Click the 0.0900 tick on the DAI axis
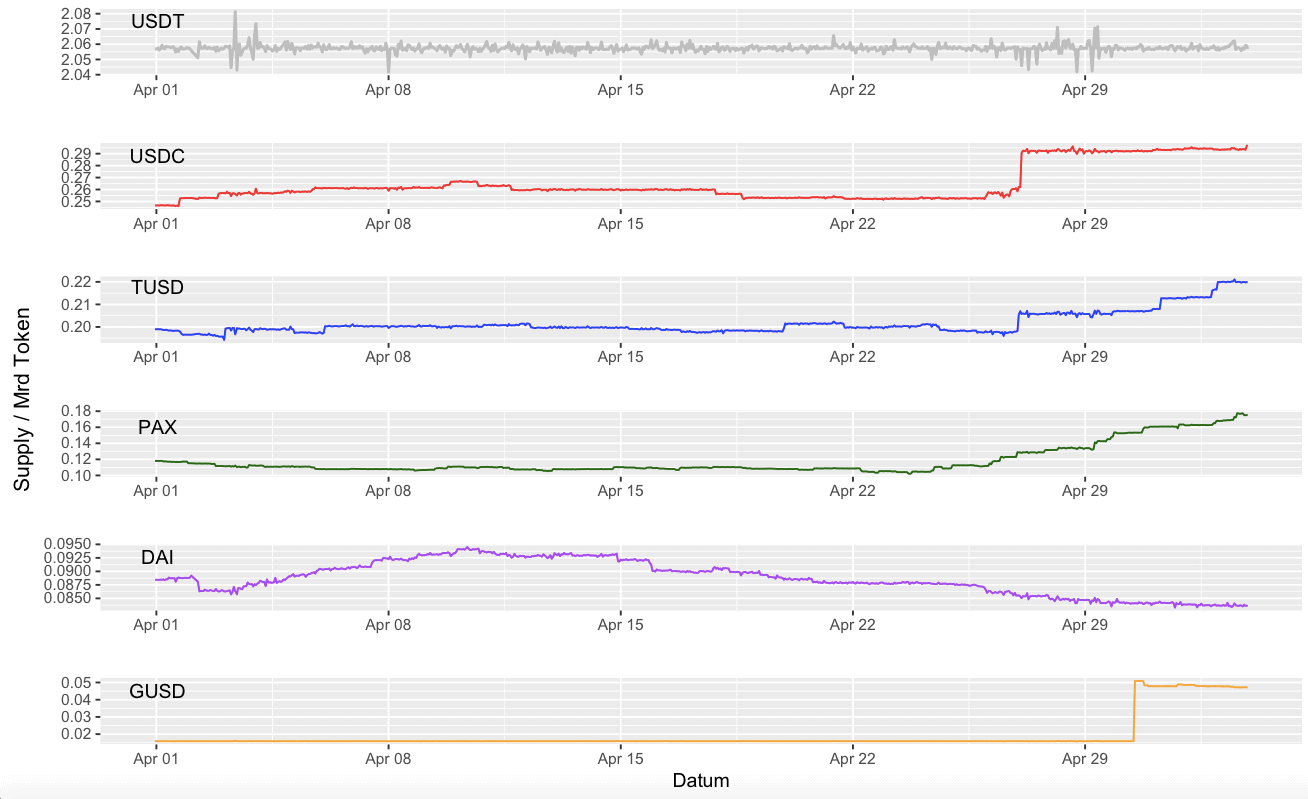 pyautogui.click(x=68, y=571)
